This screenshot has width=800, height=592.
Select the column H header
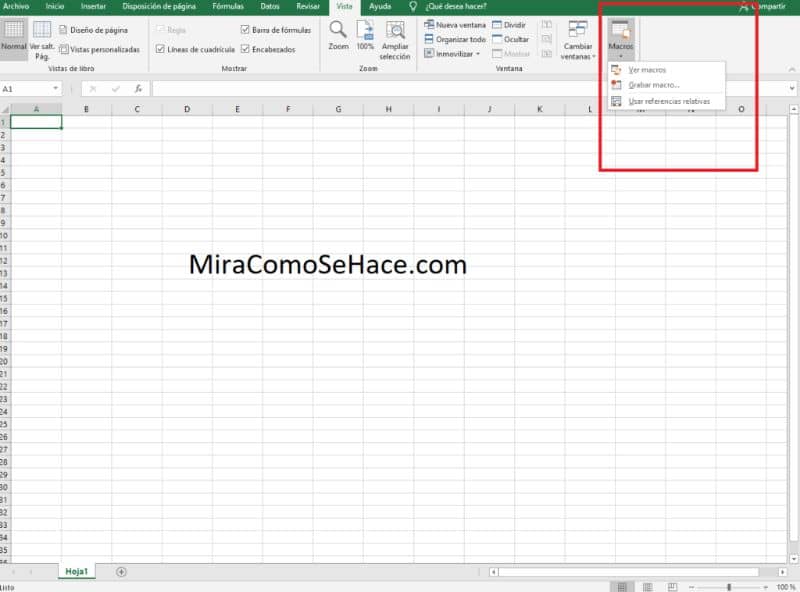point(388,109)
